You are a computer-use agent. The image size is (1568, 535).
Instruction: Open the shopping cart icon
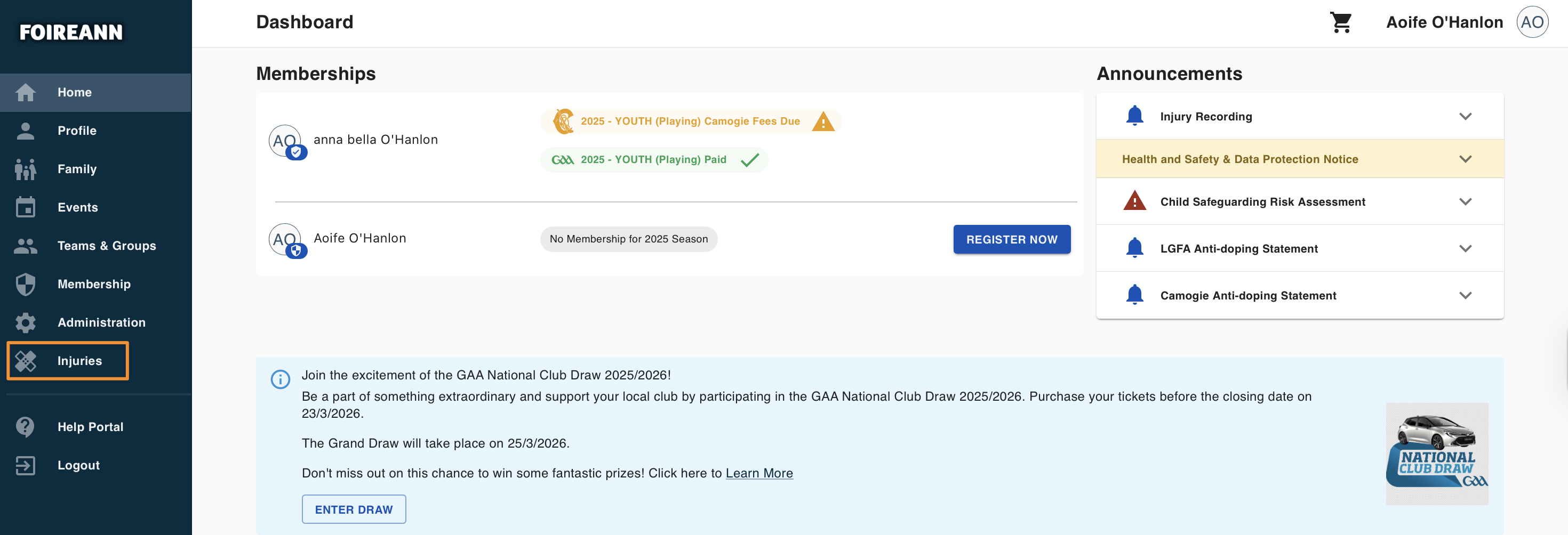click(x=1341, y=22)
